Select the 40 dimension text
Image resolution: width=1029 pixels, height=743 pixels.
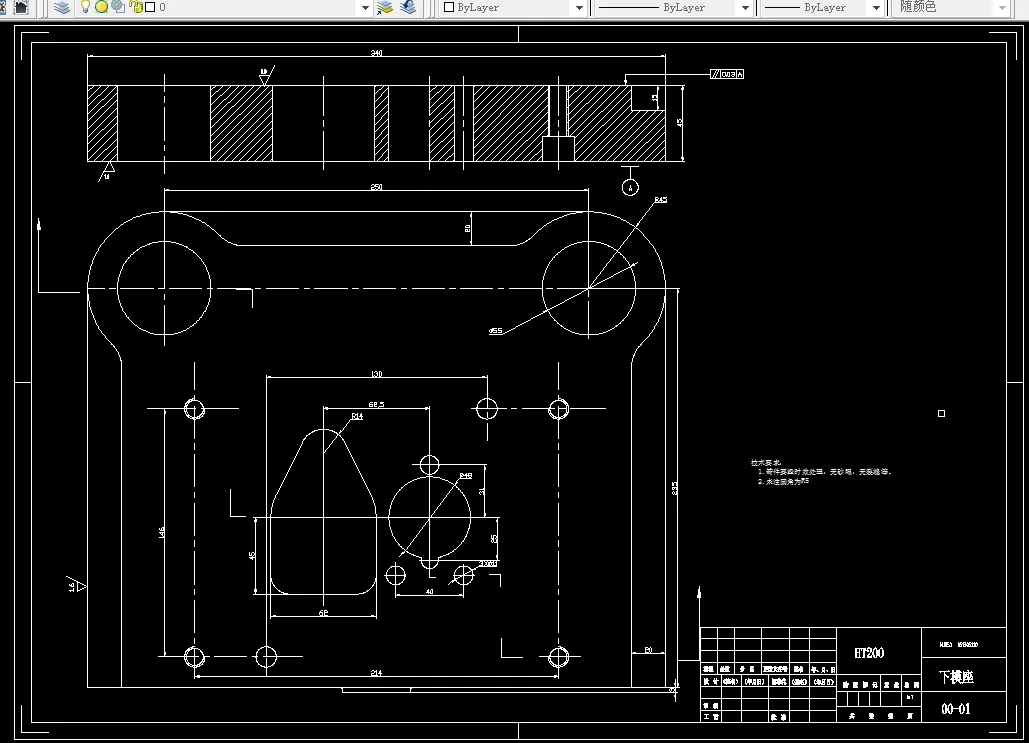point(430,591)
